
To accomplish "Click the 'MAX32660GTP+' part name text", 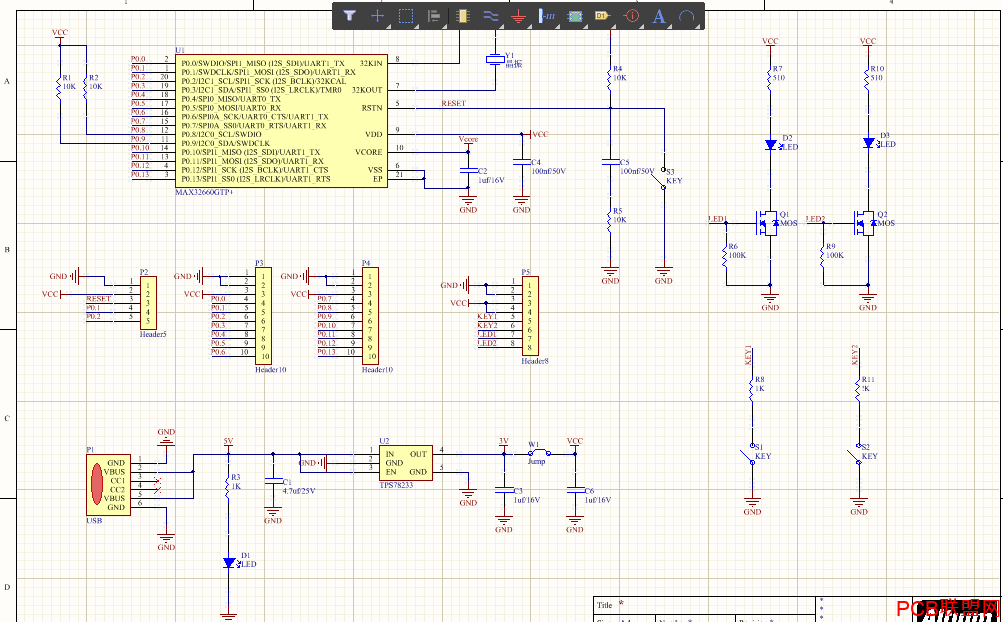I will tap(204, 192).
